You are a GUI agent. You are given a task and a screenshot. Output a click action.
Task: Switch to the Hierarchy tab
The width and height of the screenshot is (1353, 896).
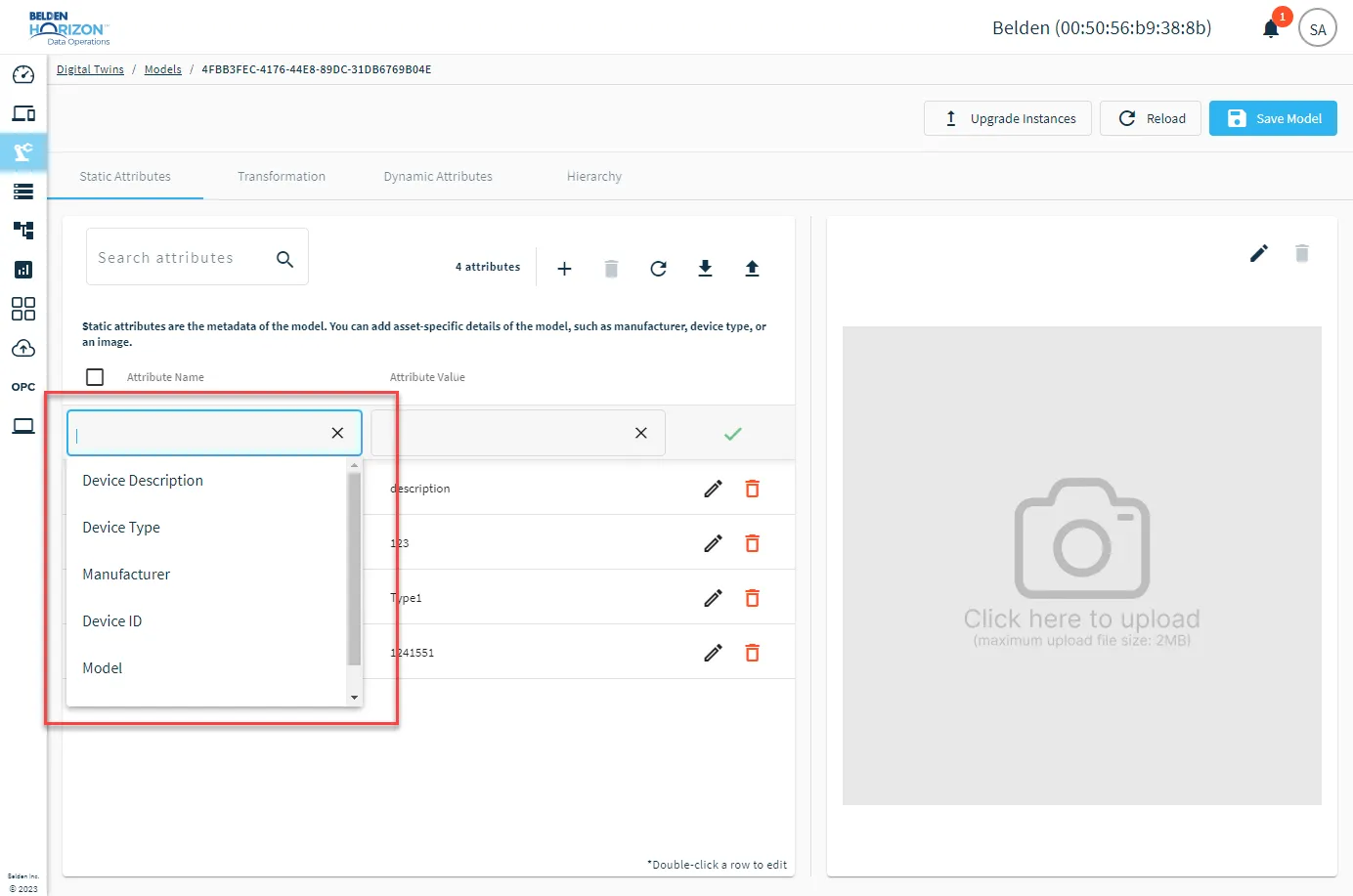[594, 177]
